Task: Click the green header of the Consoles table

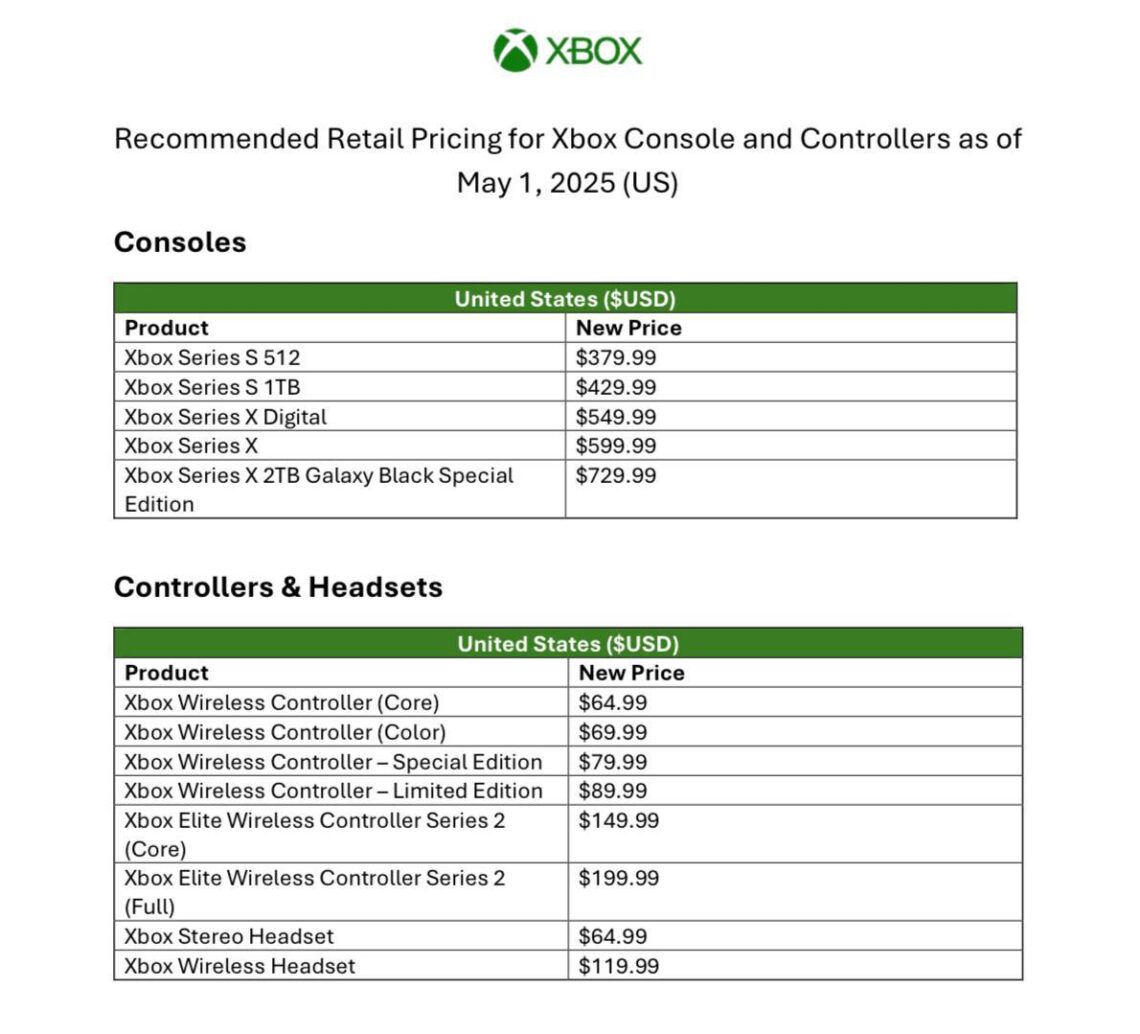Action: tap(565, 298)
